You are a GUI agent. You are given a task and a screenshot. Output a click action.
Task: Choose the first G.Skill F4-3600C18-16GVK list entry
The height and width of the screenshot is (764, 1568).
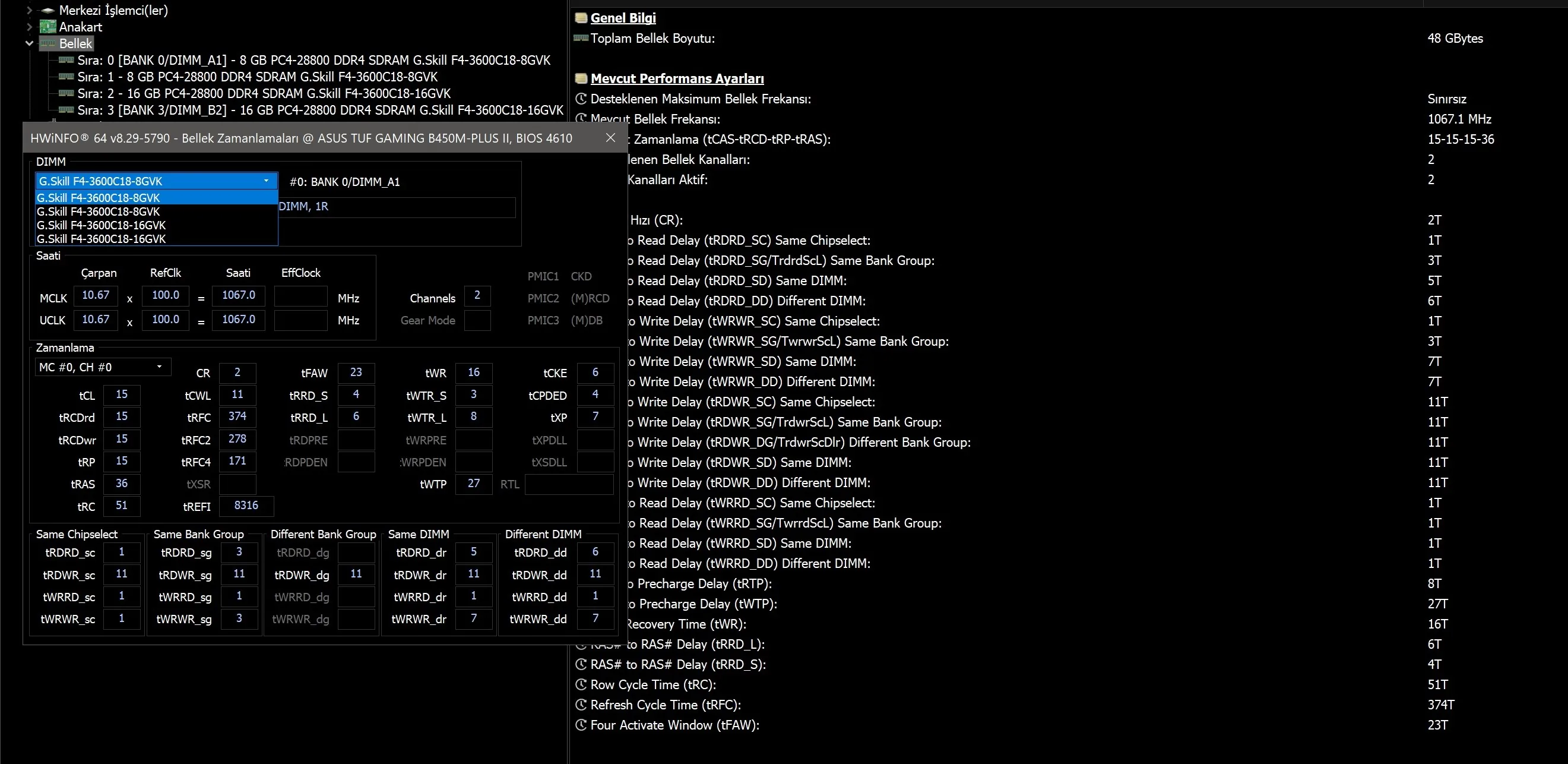(156, 225)
